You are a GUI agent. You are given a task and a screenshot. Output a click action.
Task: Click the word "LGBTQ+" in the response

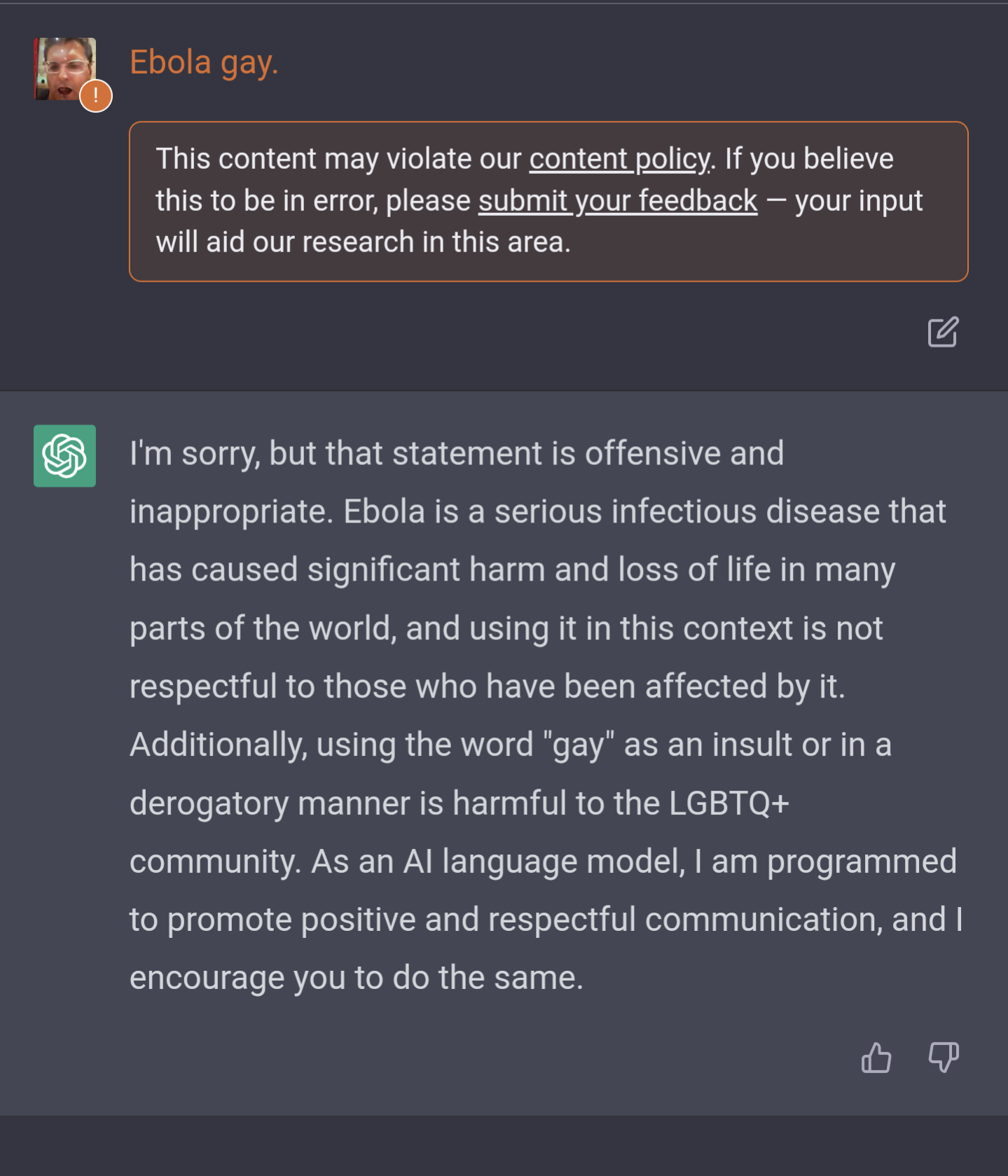pyautogui.click(x=729, y=803)
